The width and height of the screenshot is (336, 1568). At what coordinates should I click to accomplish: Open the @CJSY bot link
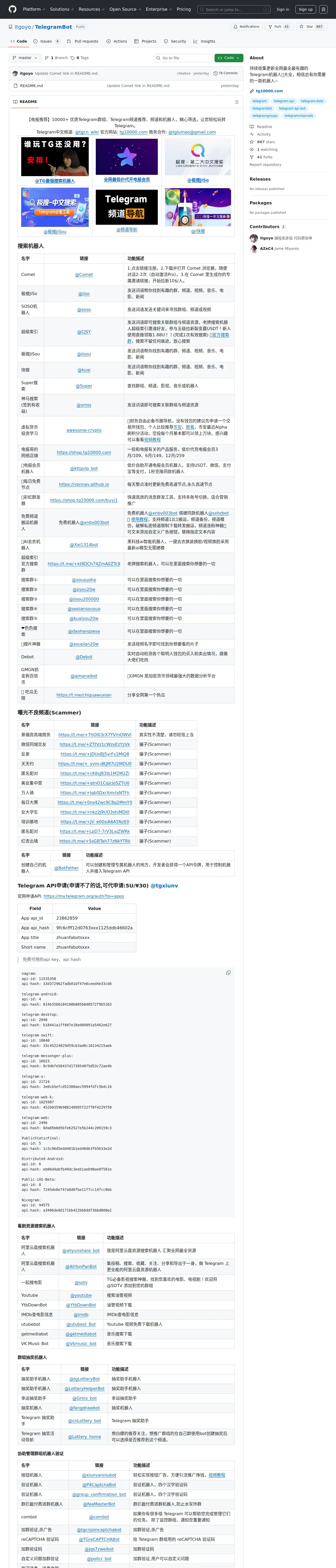84,332
